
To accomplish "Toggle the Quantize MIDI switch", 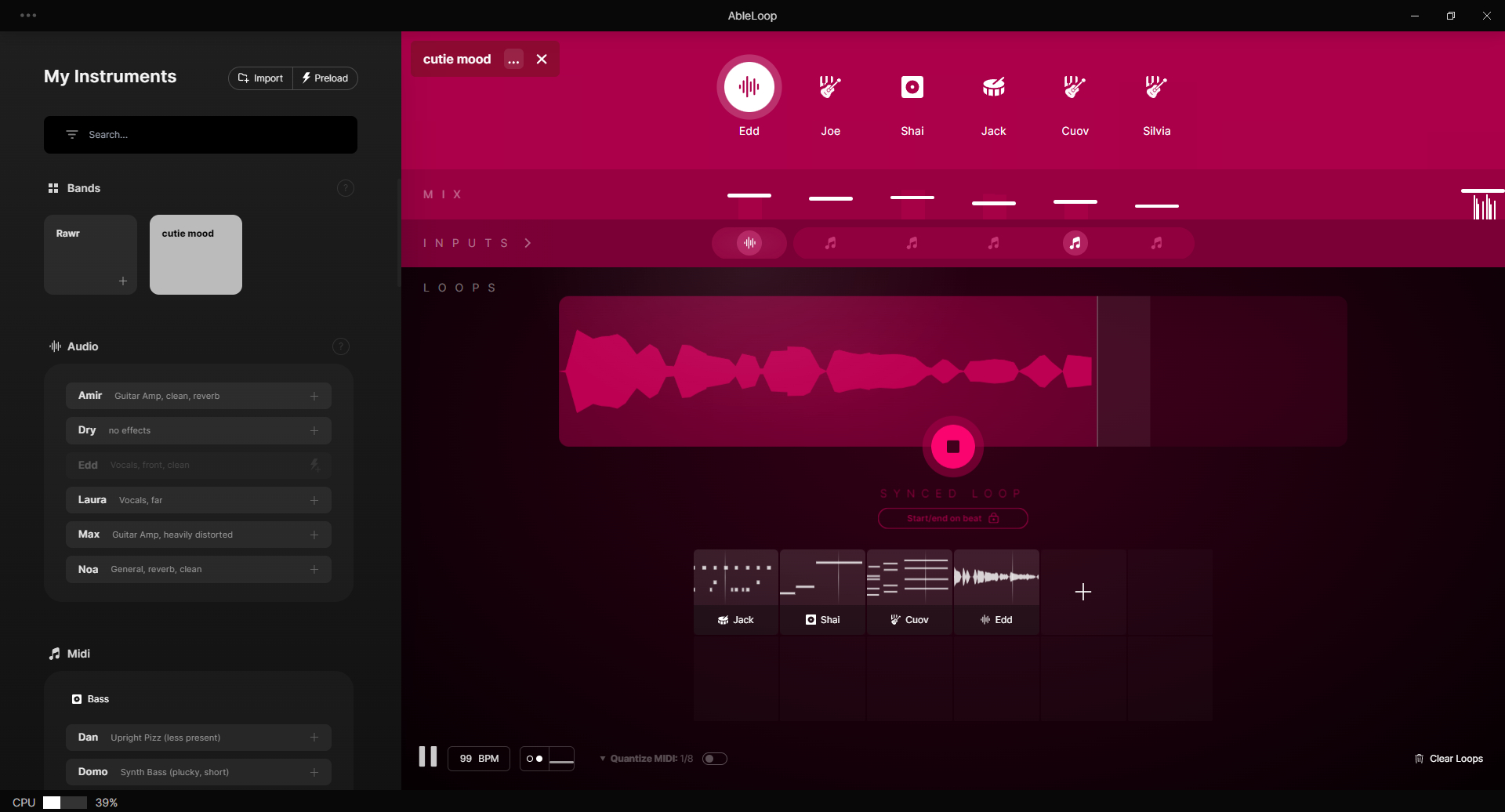I will 714,759.
